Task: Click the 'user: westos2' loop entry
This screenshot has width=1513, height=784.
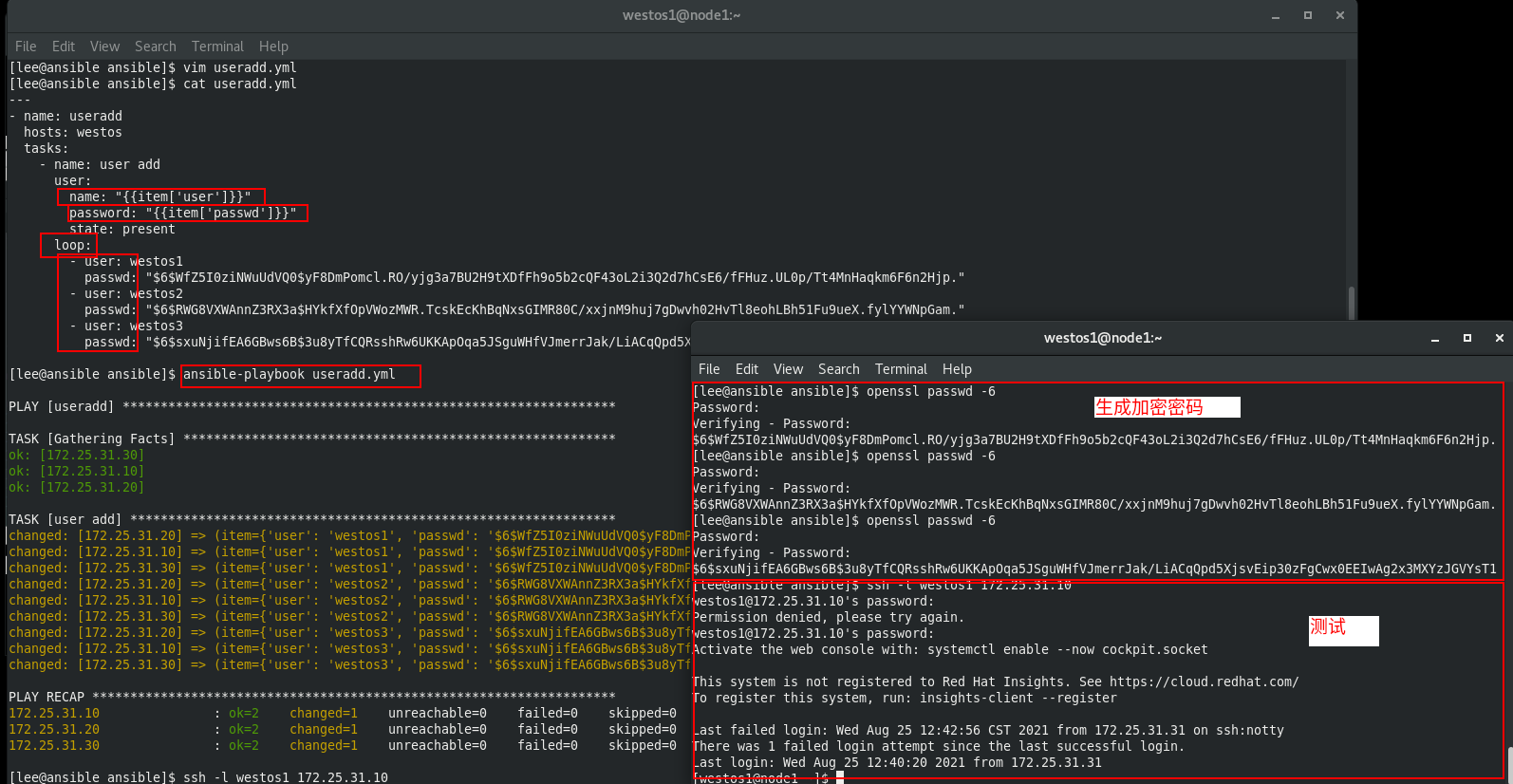Action: tap(126, 294)
